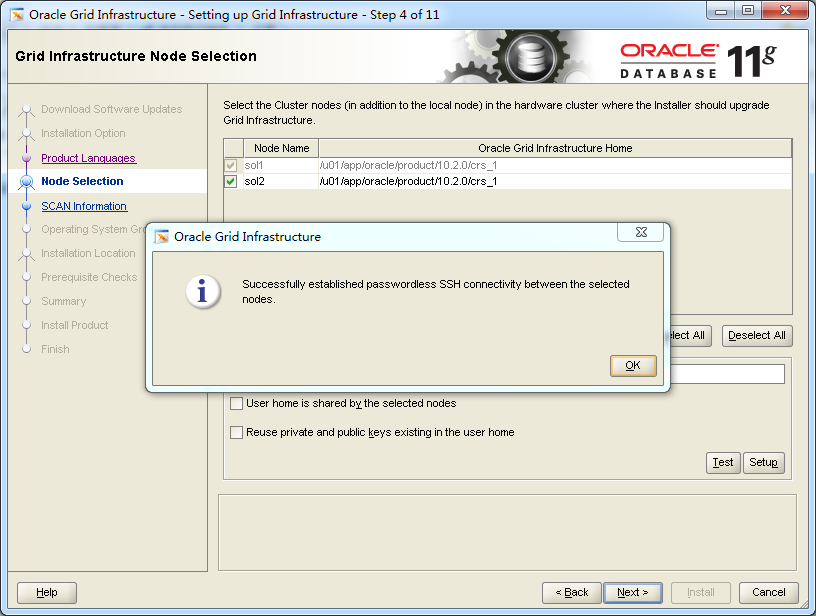Select the sol2 node name cell

tap(281, 182)
